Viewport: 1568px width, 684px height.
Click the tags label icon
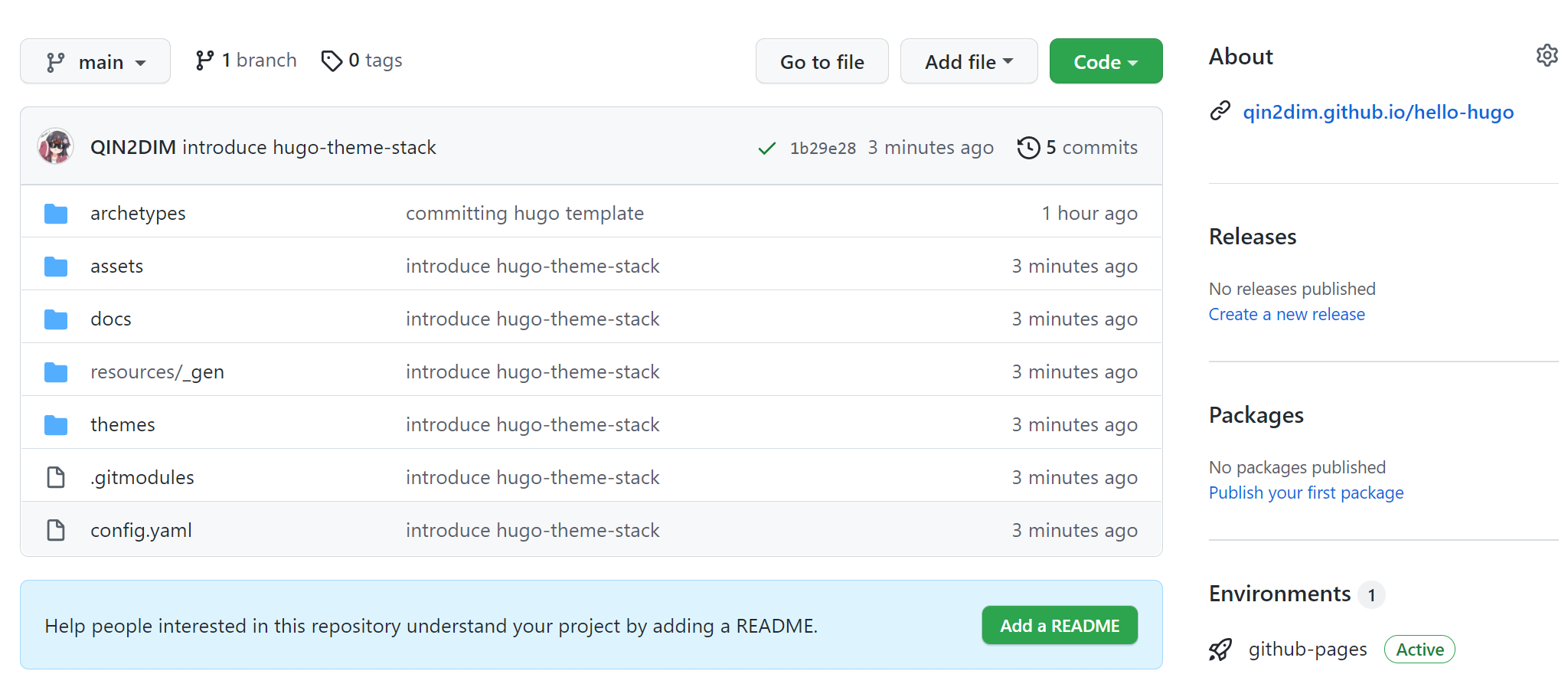coord(332,61)
